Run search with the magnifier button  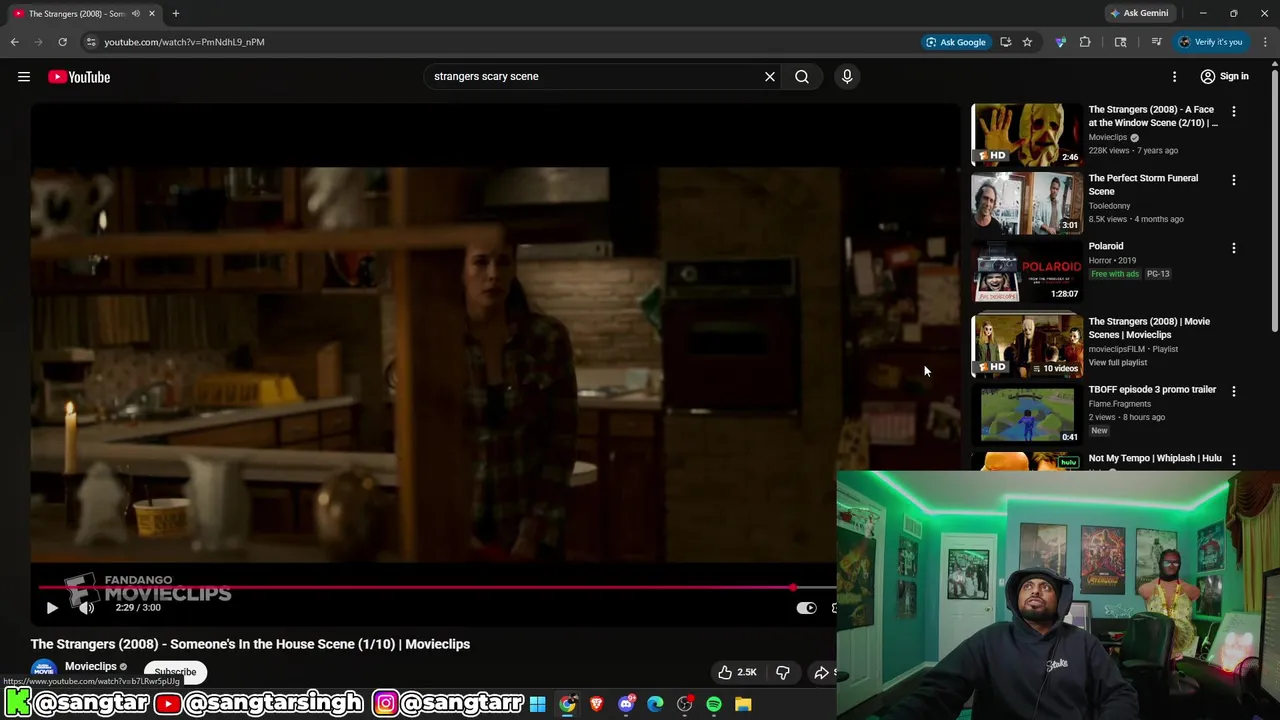(x=802, y=76)
